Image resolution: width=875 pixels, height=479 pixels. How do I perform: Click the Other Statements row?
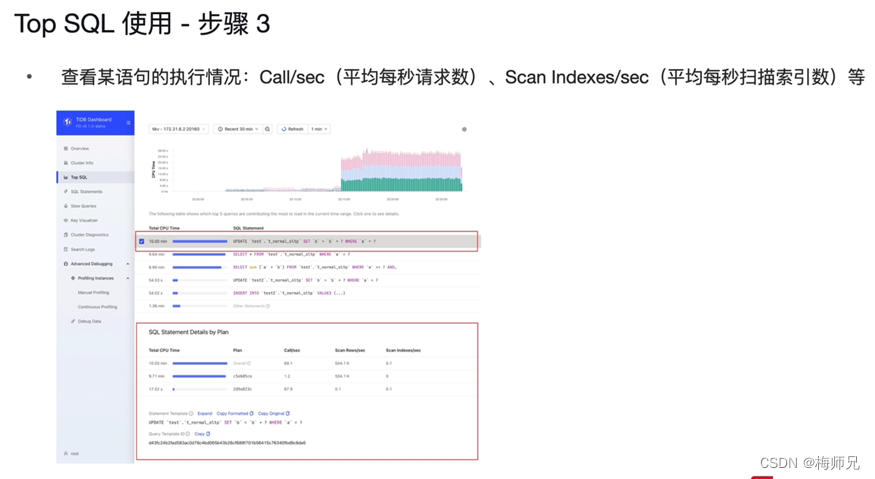pyautogui.click(x=309, y=306)
